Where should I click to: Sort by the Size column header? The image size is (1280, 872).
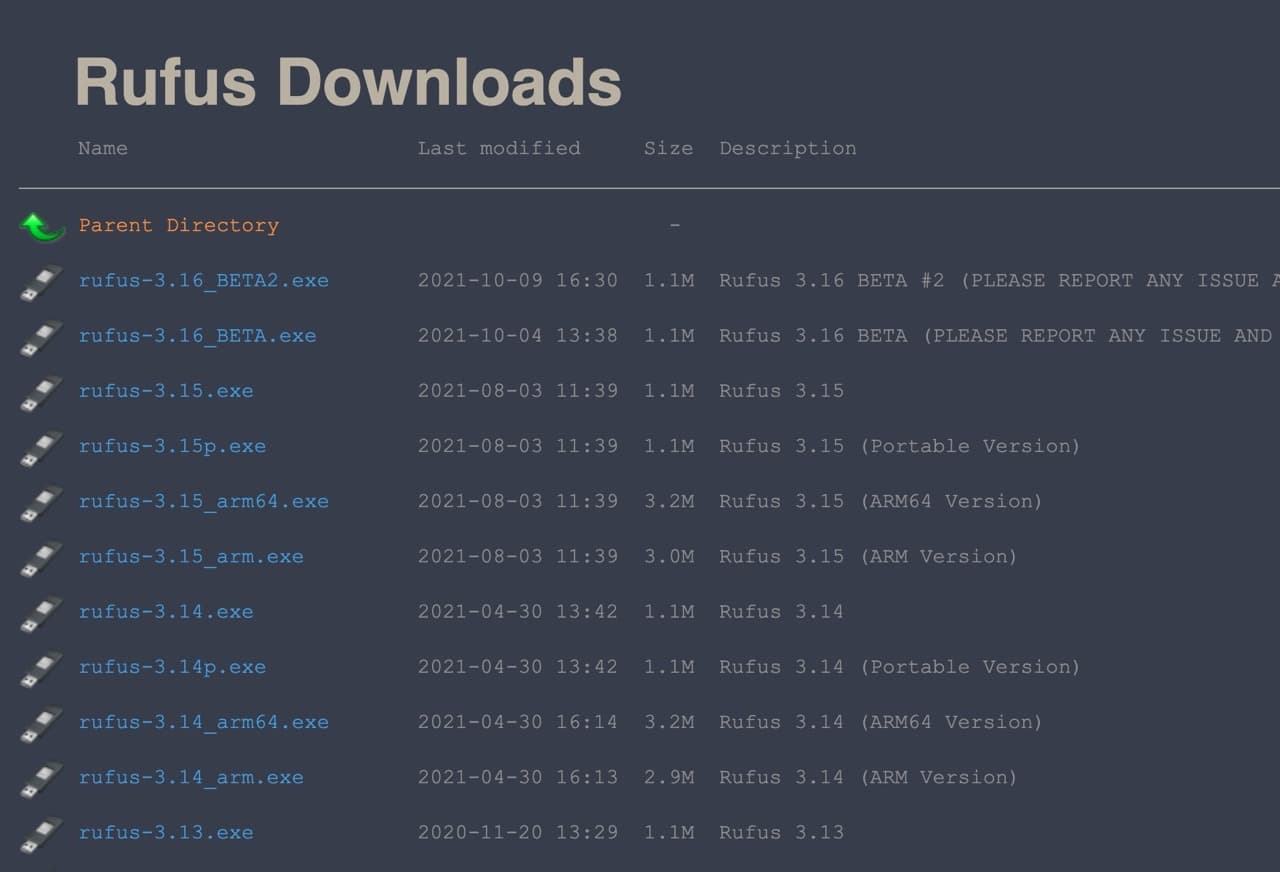pos(668,148)
